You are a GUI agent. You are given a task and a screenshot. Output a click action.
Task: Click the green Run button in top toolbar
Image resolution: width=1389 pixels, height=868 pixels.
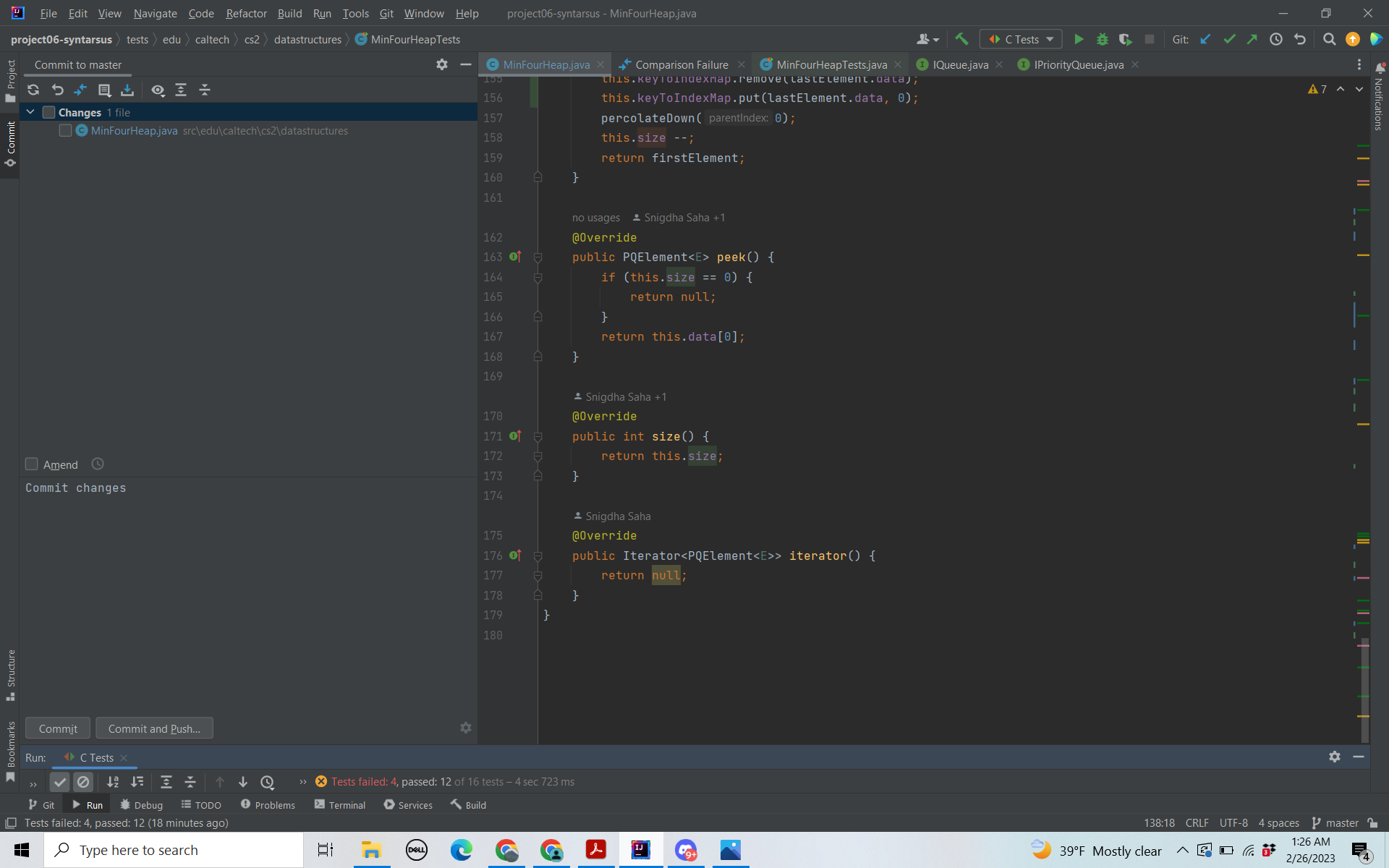tap(1079, 40)
